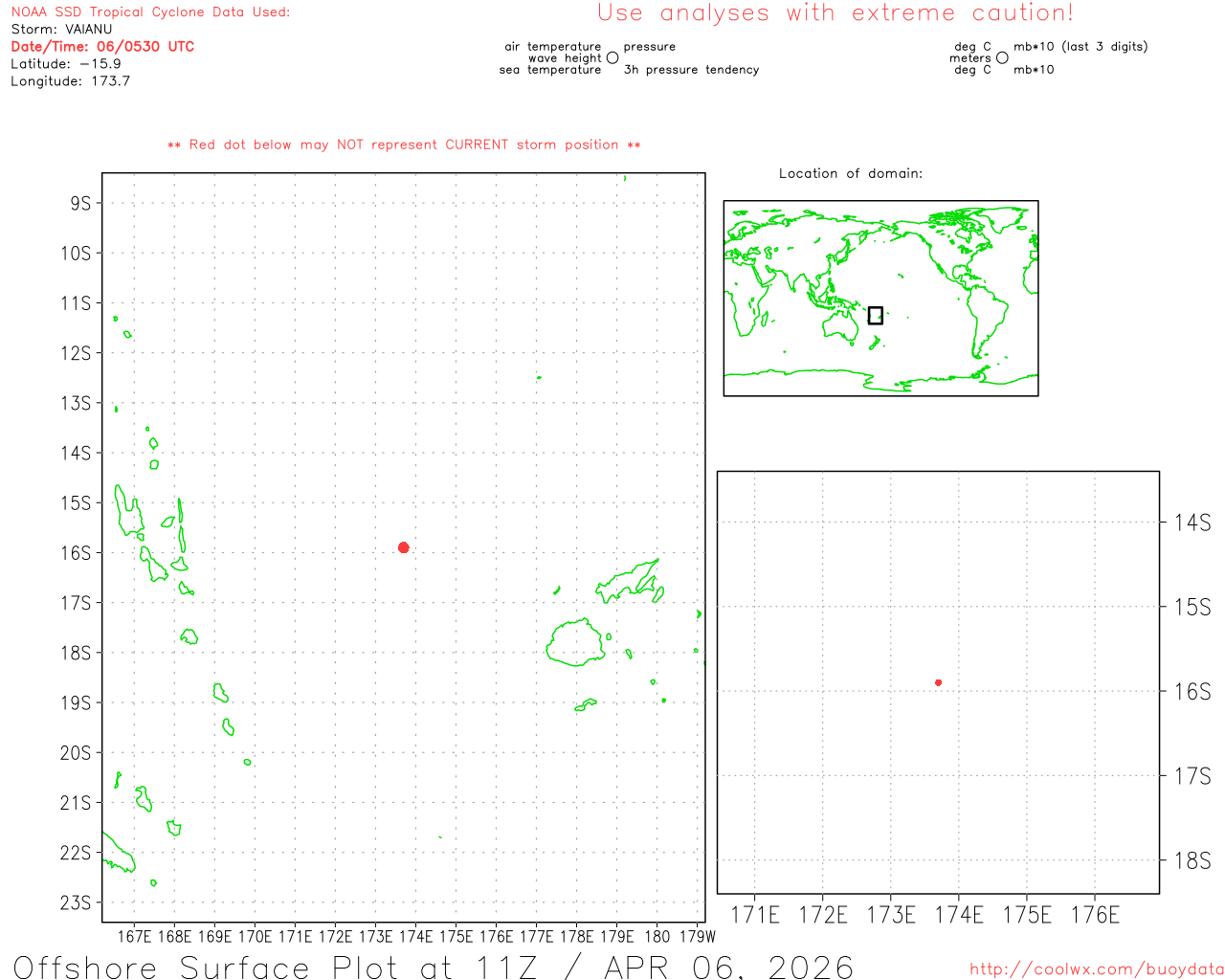Screen dimensions: 1225x980
Task: Click the 'Location of domain:' label
Action: [850, 173]
